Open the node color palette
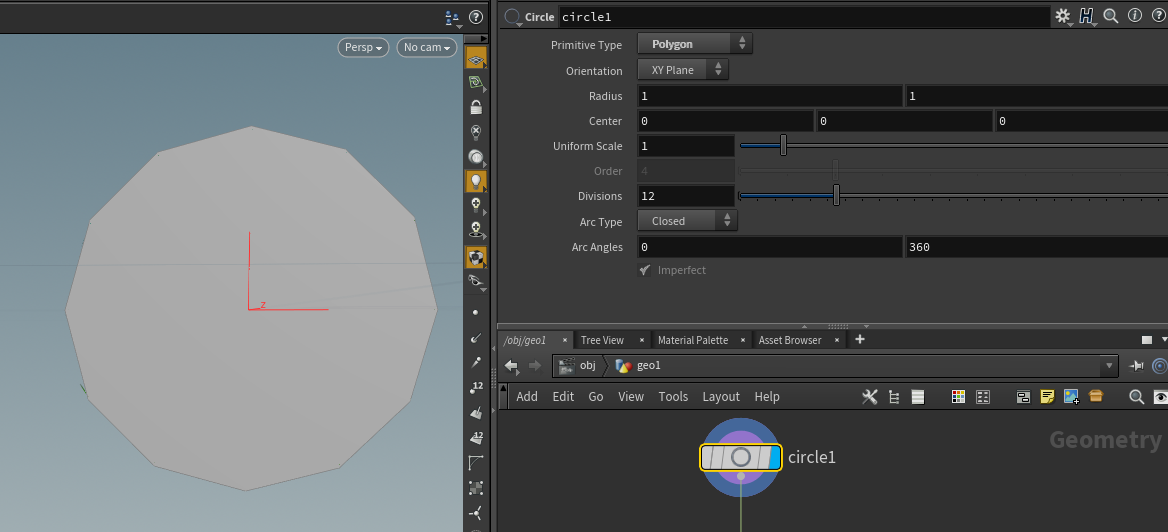The height and width of the screenshot is (532, 1168). click(x=959, y=397)
